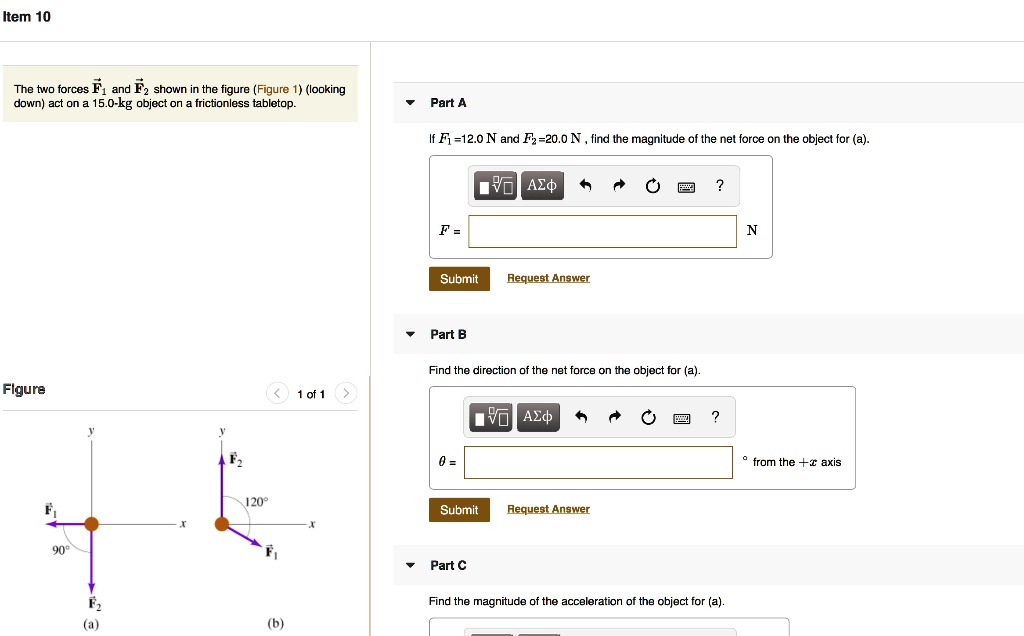The image size is (1024, 636).
Task: Open the Greek symbols ΑΣΦ palette in Part B
Action: pyautogui.click(x=539, y=417)
